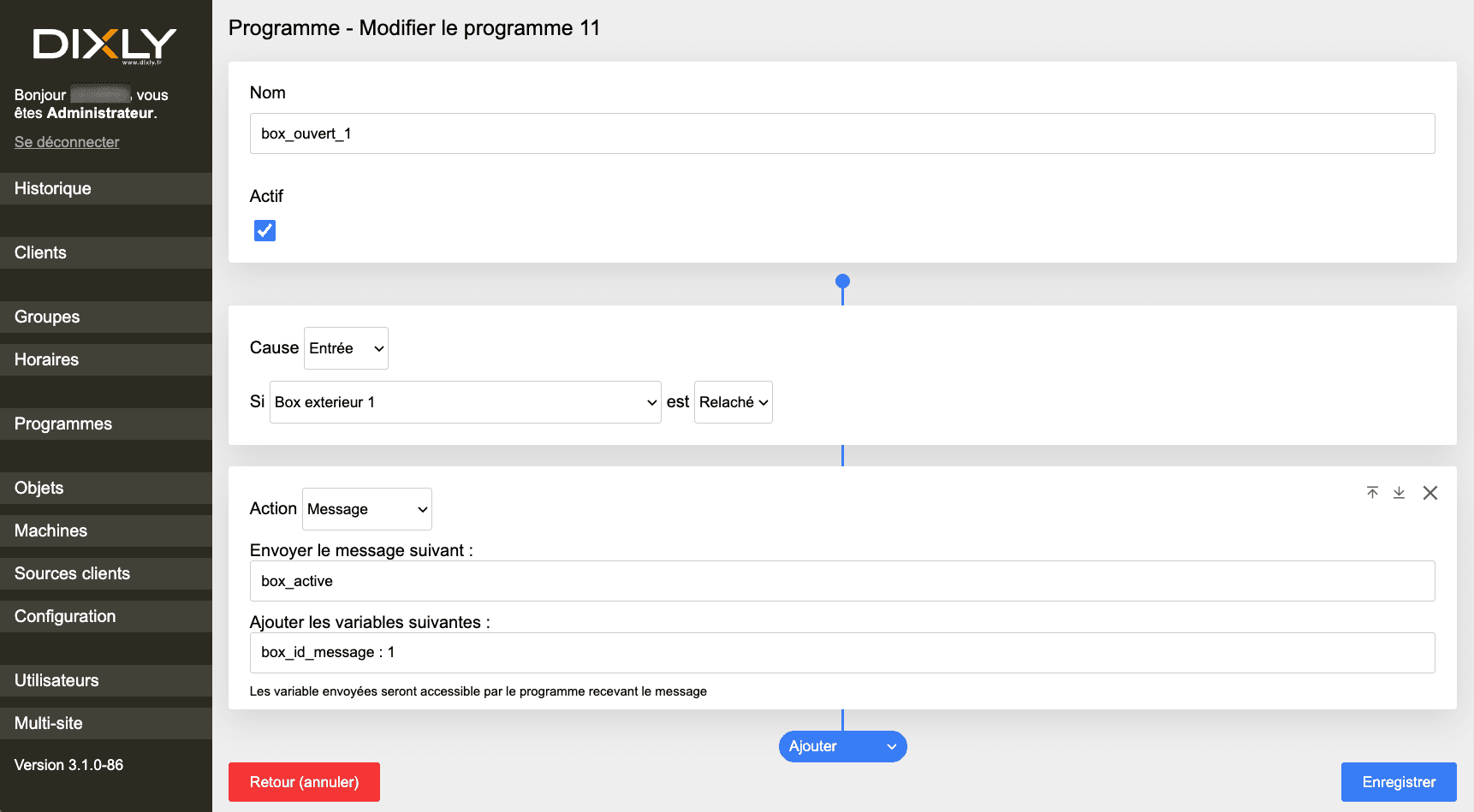Edit the box_active message field
Viewport: 1474px width, 812px height.
tap(841, 581)
